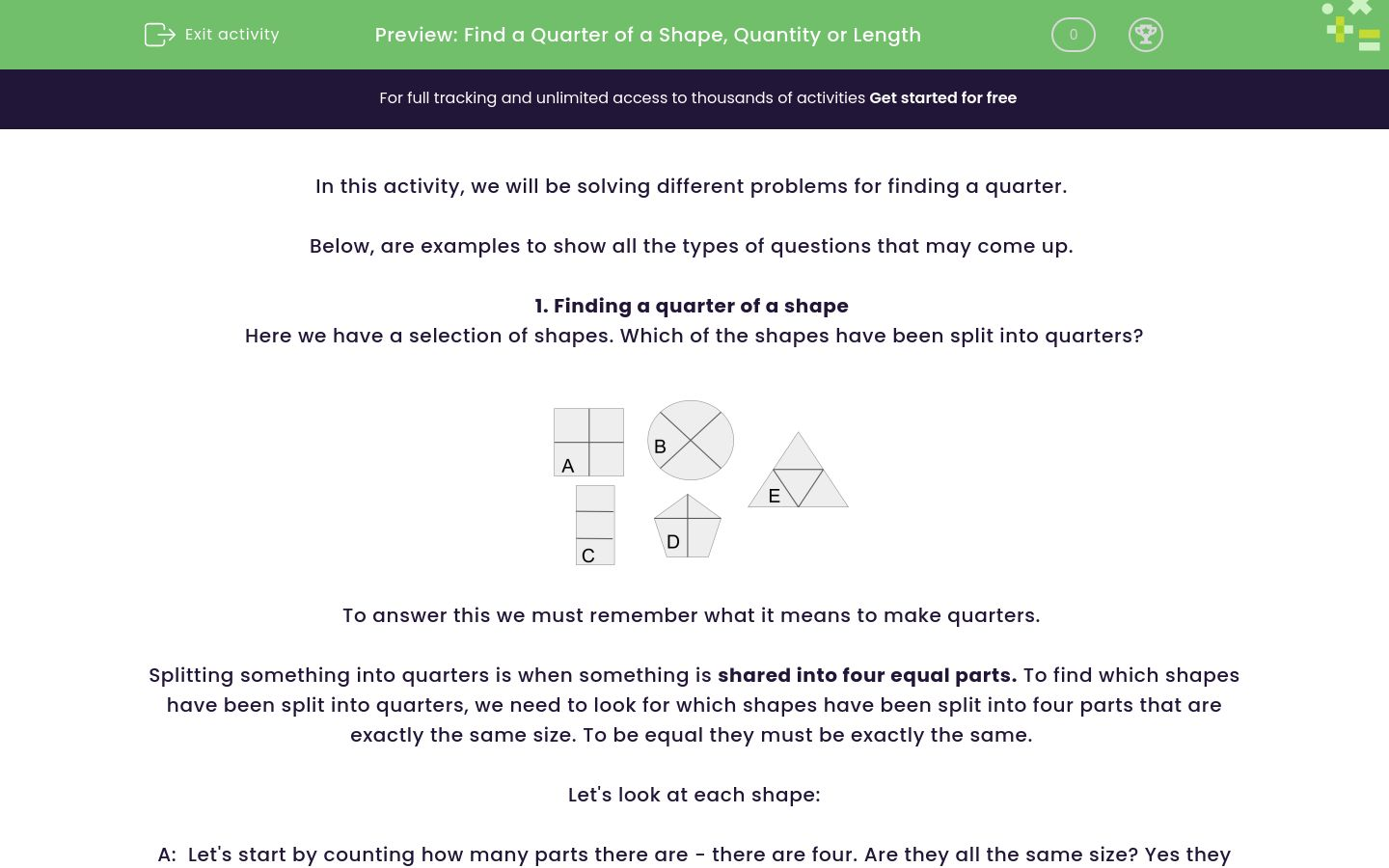Click the oval outline around the score badge

pos(1073,34)
